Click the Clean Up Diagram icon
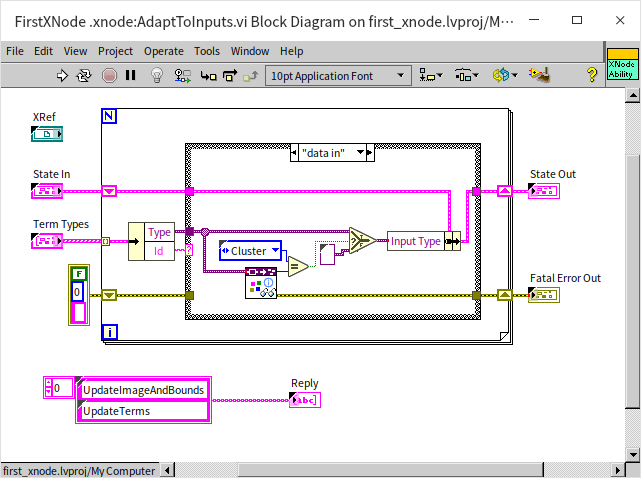The image size is (641, 478). [x=541, y=75]
